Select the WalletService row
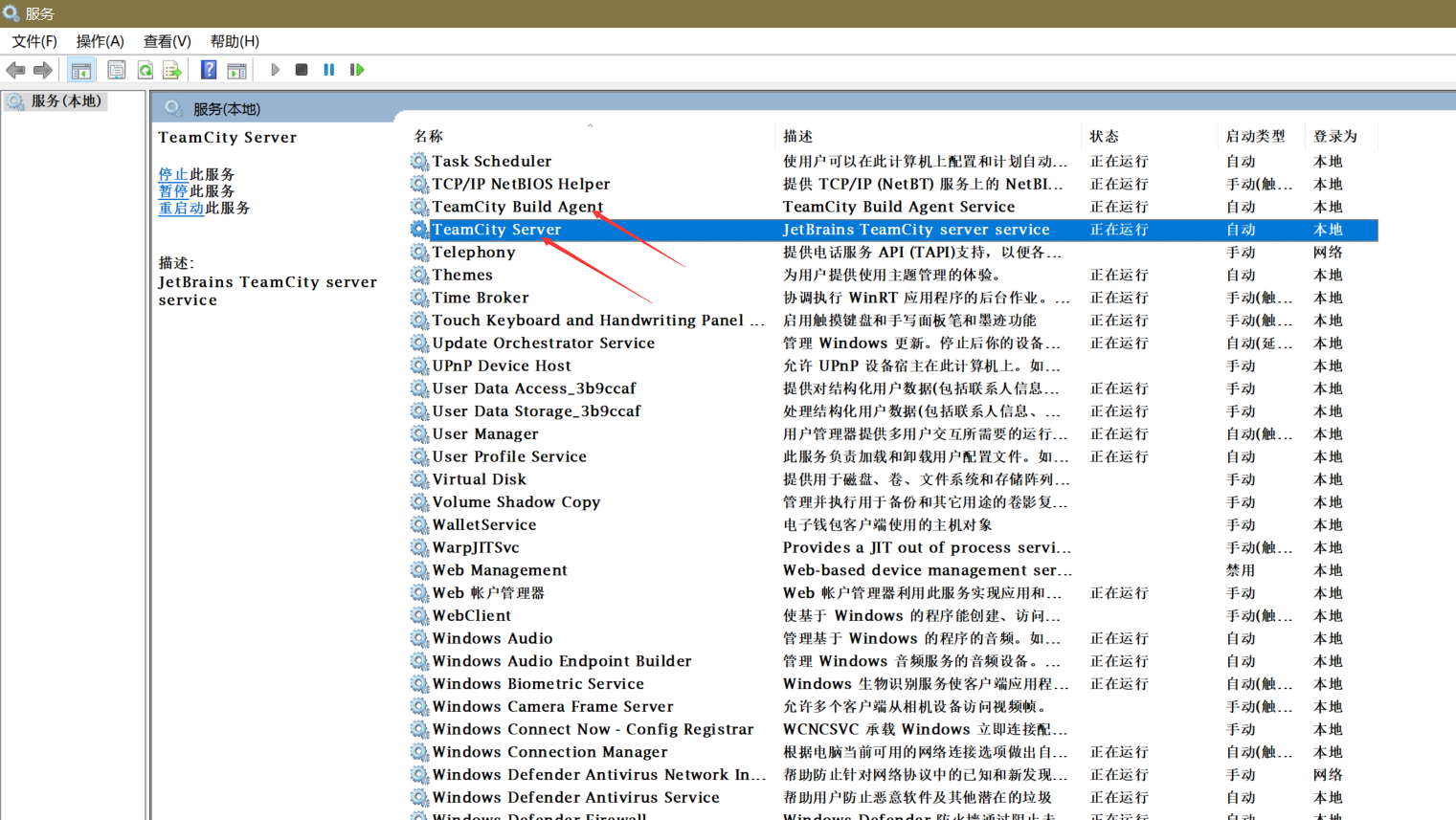 [x=893, y=524]
